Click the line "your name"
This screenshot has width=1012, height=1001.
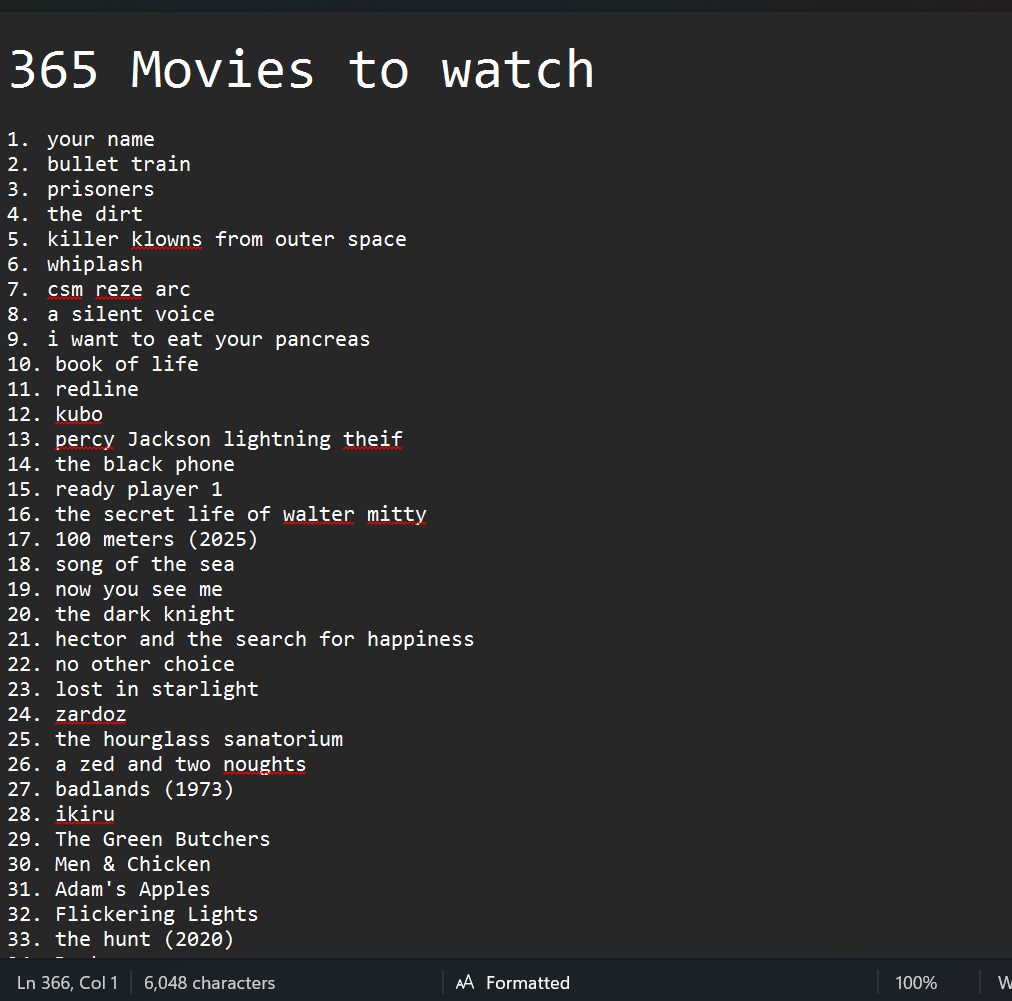pyautogui.click(x=101, y=139)
